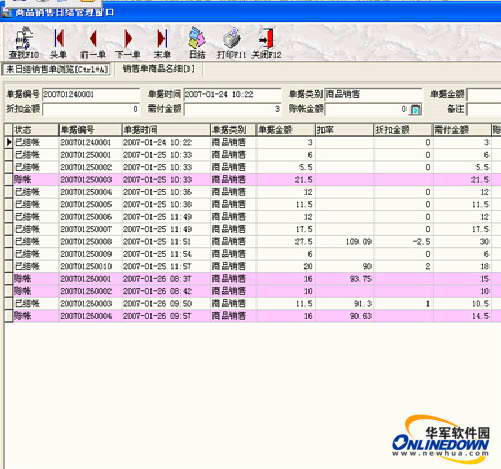Select the pink 赊帐 row 200701250003
This screenshot has width=501, height=469.
252,180
